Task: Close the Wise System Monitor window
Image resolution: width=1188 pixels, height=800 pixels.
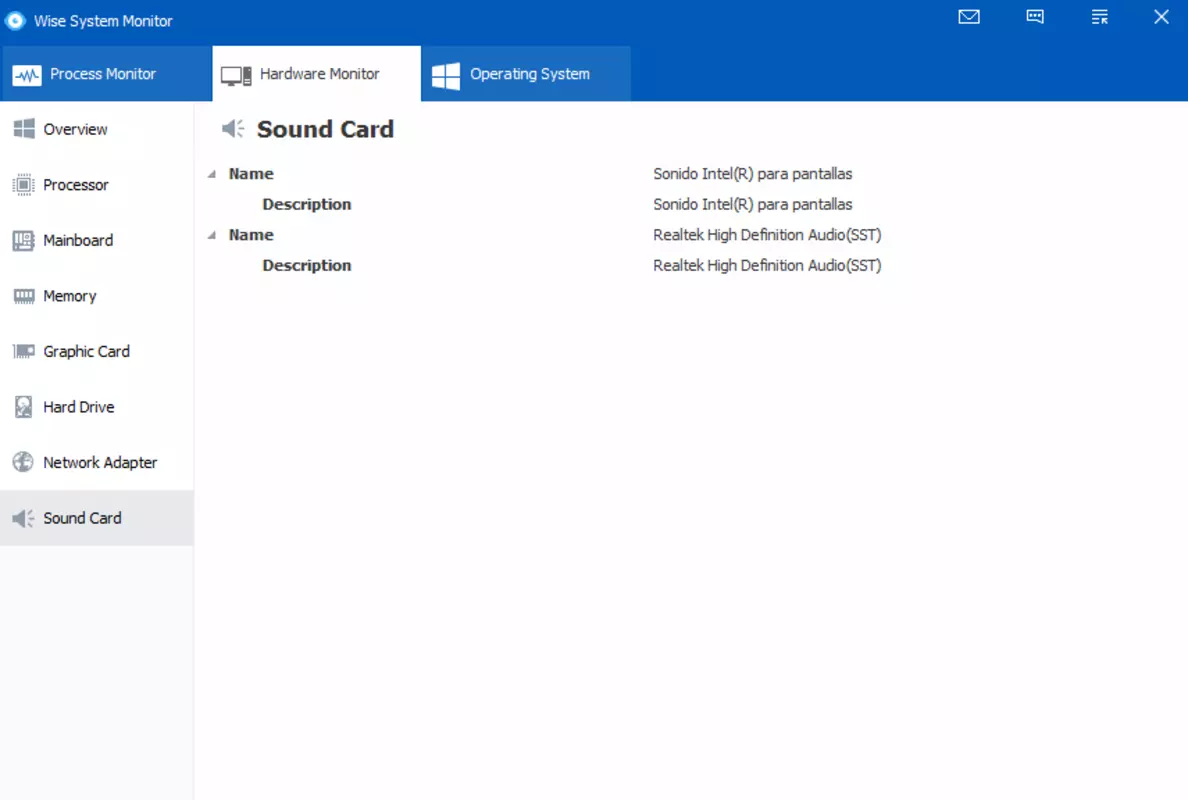Action: click(1161, 17)
